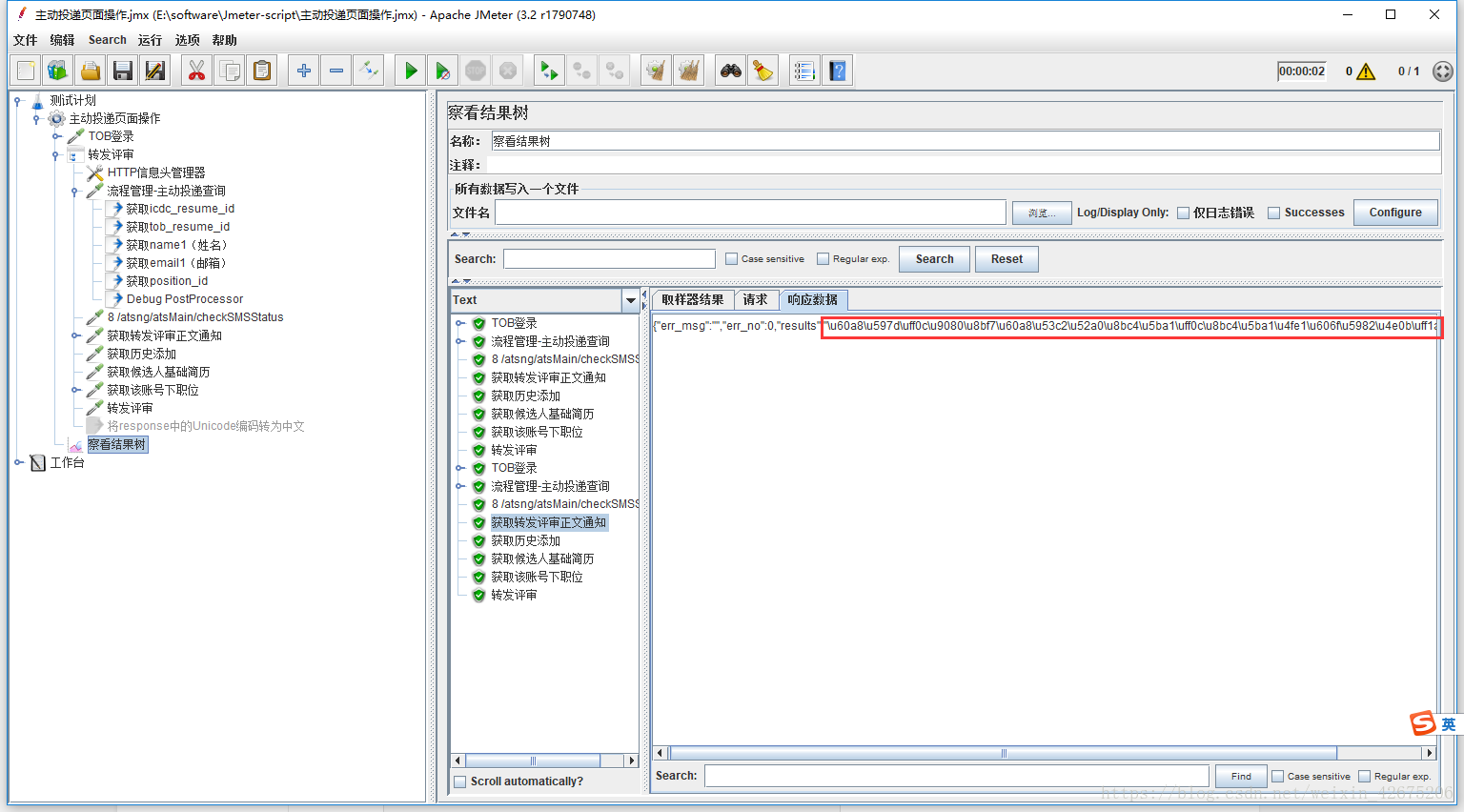
Task: Collapse 主动投递页面操作 thread group node
Action: tap(37, 118)
